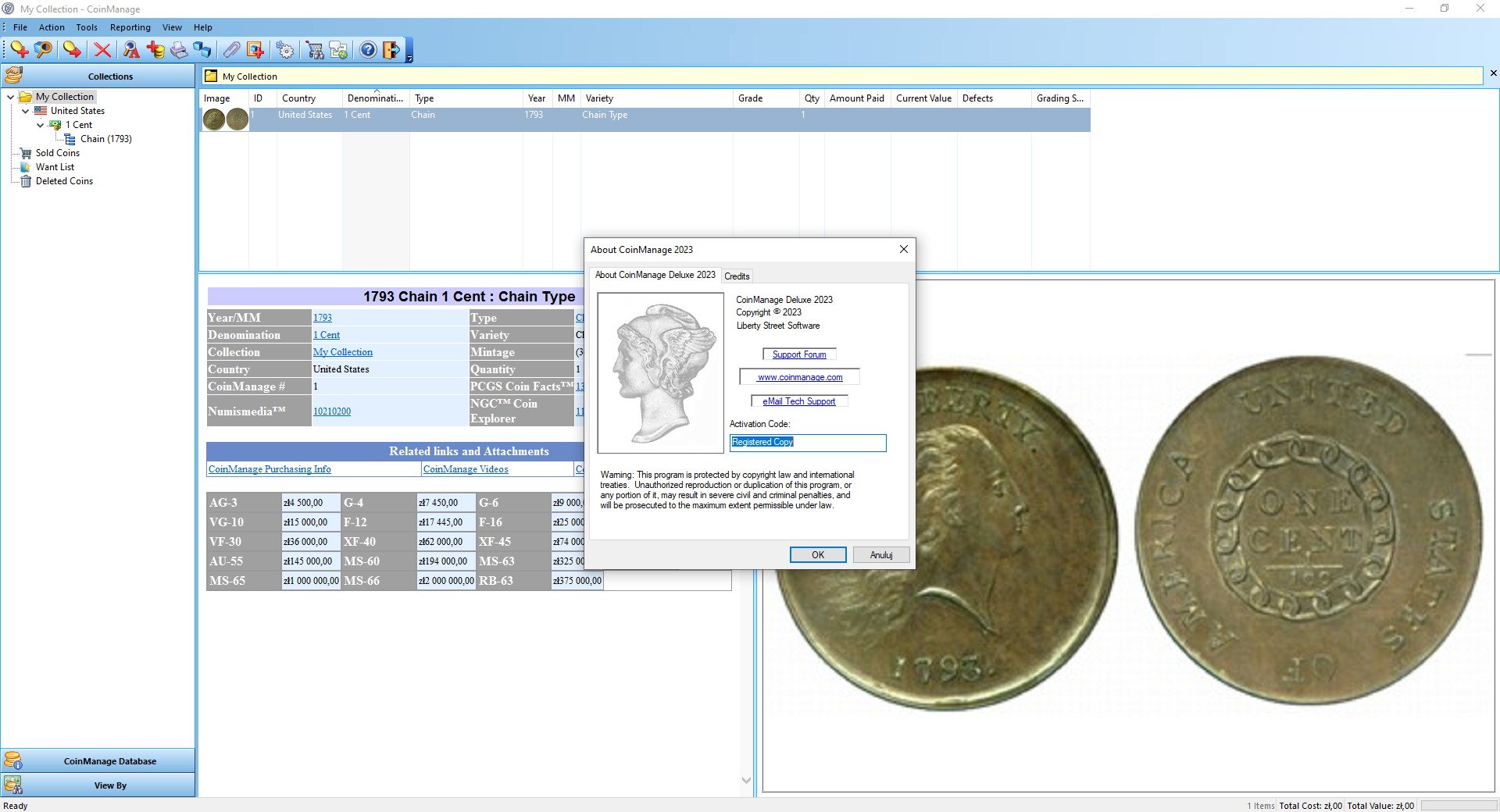The height and width of the screenshot is (812, 1500).
Task: Click the Anuluj button
Action: 881,555
